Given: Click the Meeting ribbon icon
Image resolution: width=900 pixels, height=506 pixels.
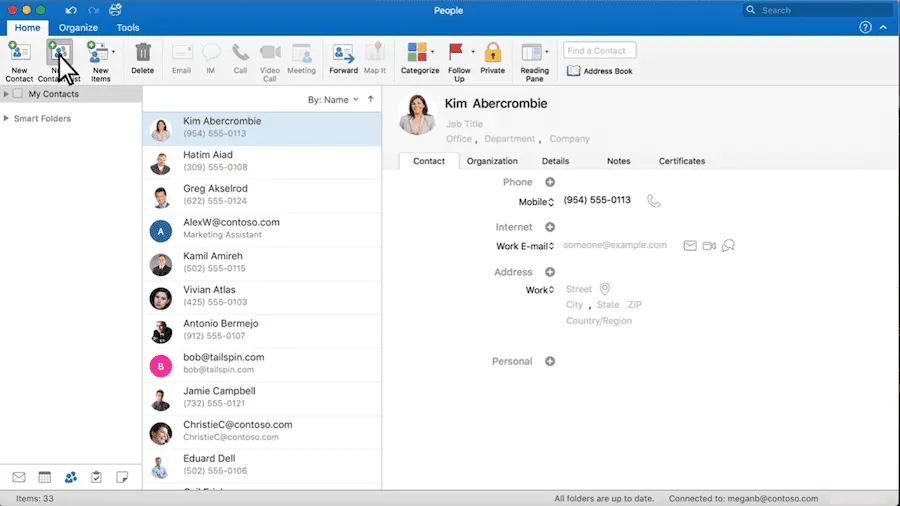Looking at the screenshot, I should pyautogui.click(x=301, y=58).
